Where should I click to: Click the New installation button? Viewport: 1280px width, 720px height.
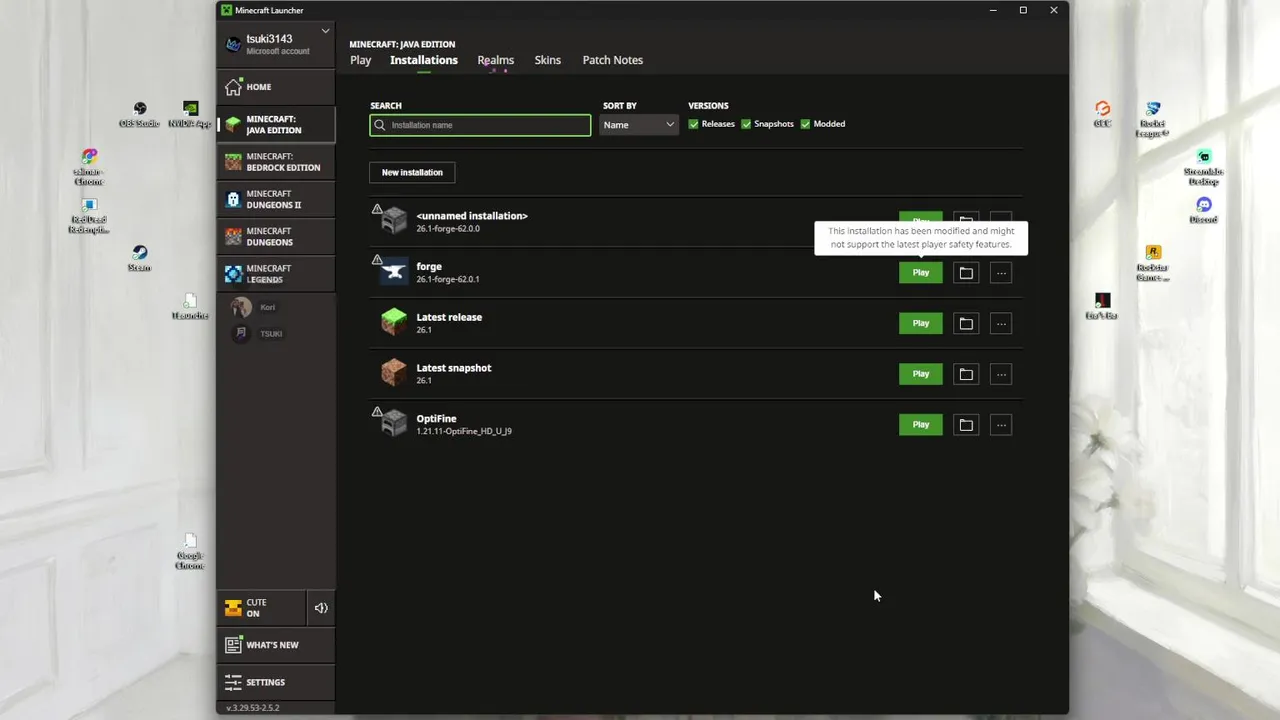[x=412, y=173]
